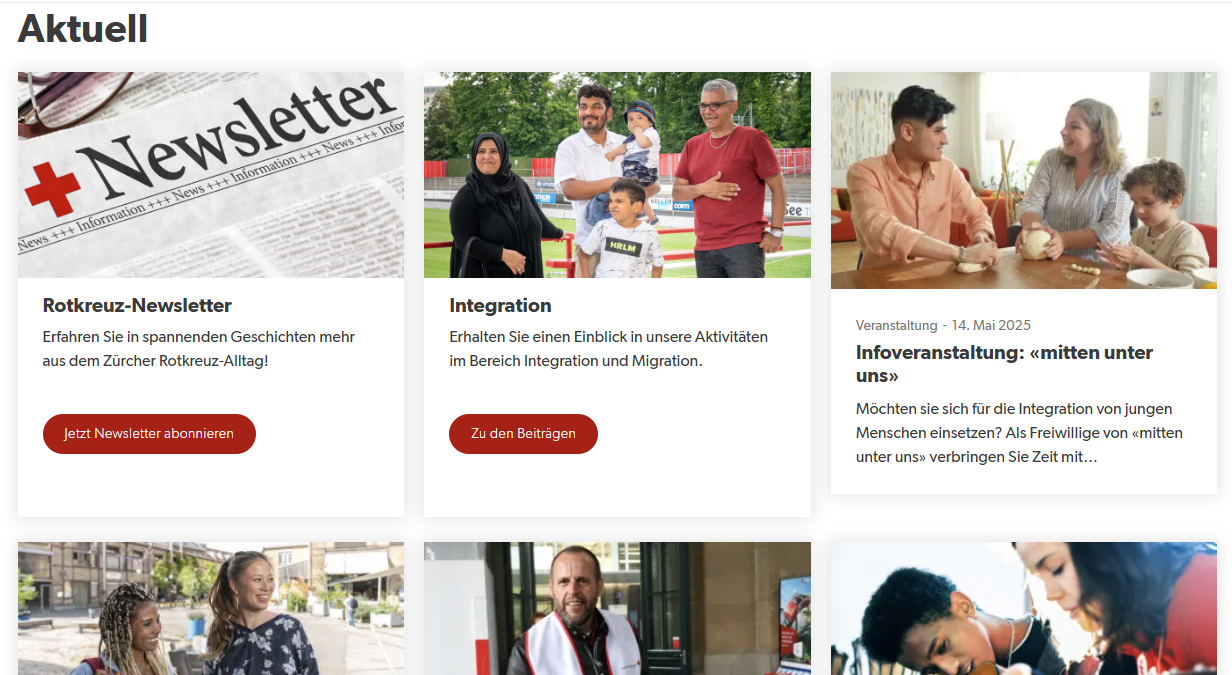Open the Newsletter newspaper image
Screen dimensions: 1232x675
(x=211, y=175)
